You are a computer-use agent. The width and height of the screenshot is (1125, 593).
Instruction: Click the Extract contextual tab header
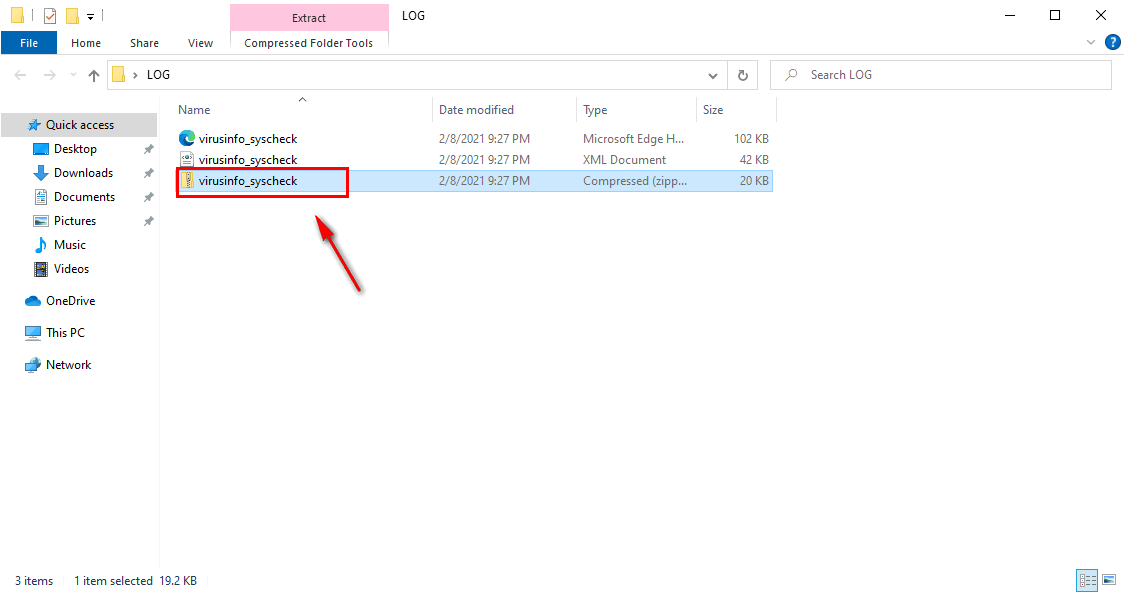pyautogui.click(x=309, y=17)
